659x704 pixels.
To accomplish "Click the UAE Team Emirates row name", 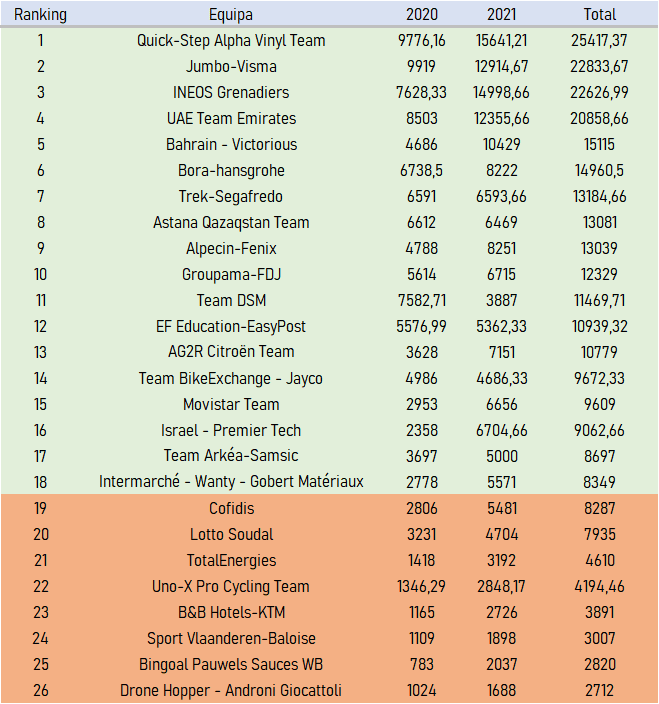I will pyautogui.click(x=231, y=119).
